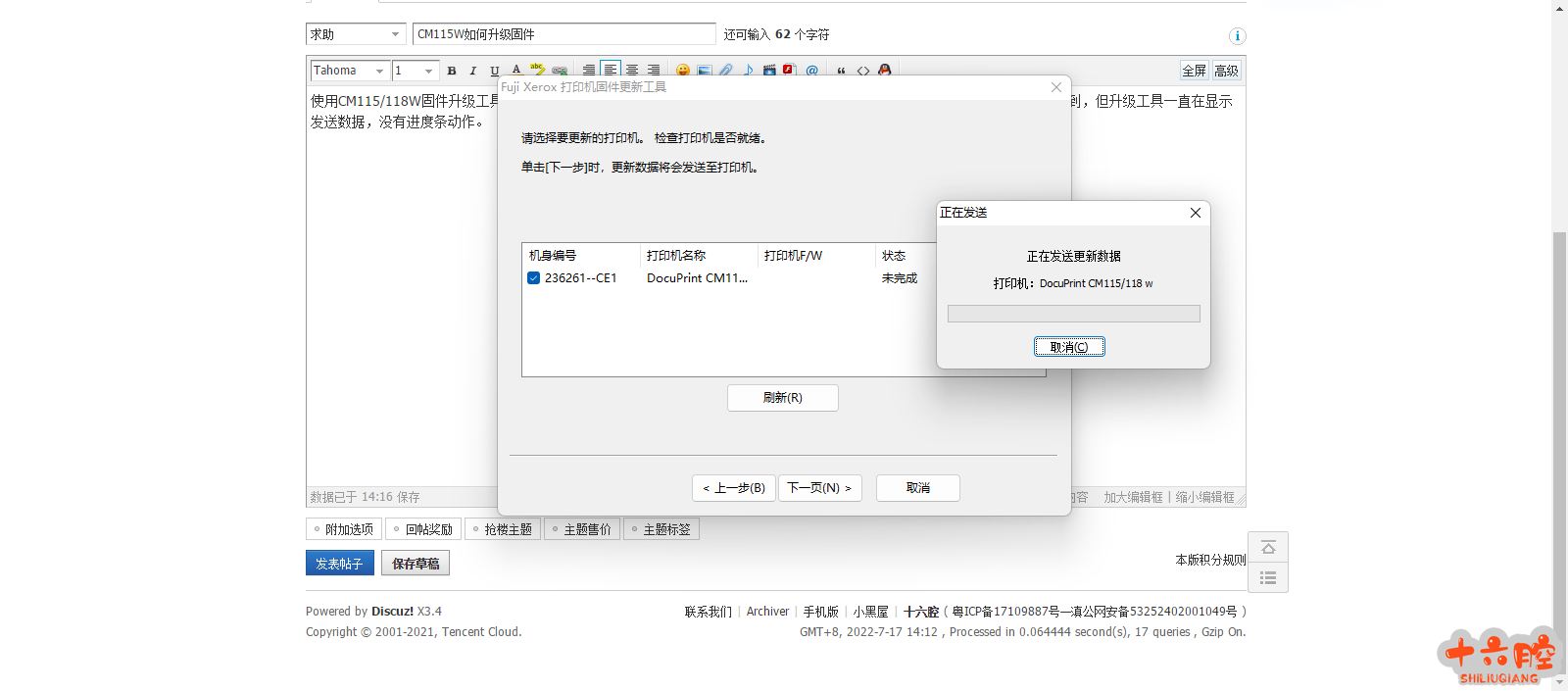Click the 机身编号 column header

click(582, 256)
